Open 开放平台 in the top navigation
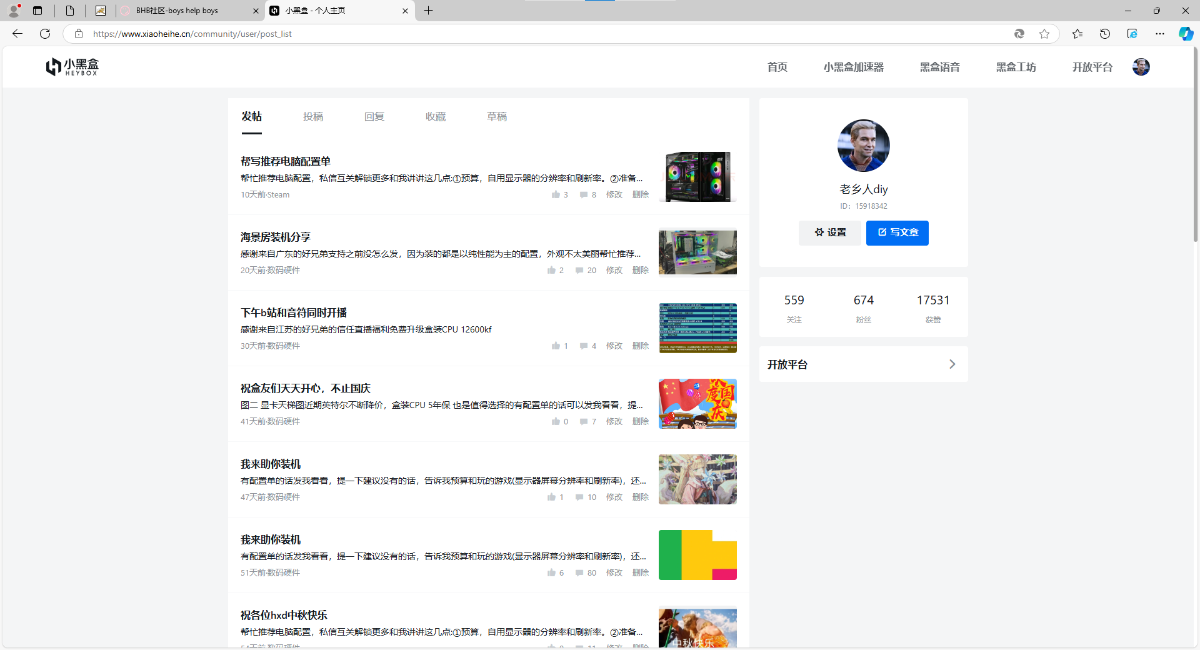The height and width of the screenshot is (650, 1200). click(x=1092, y=67)
